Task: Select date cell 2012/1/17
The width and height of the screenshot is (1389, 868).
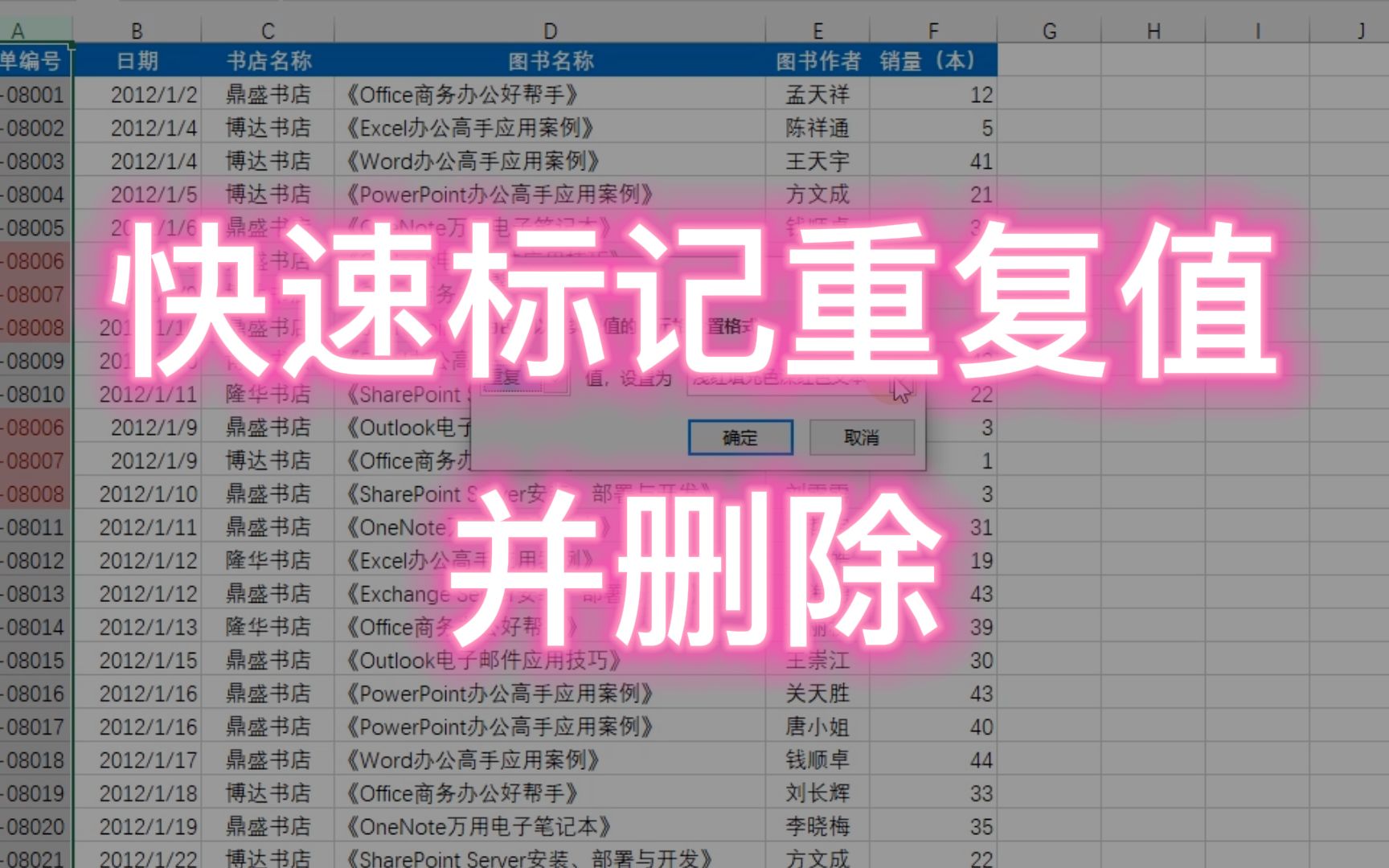Action: click(137, 759)
